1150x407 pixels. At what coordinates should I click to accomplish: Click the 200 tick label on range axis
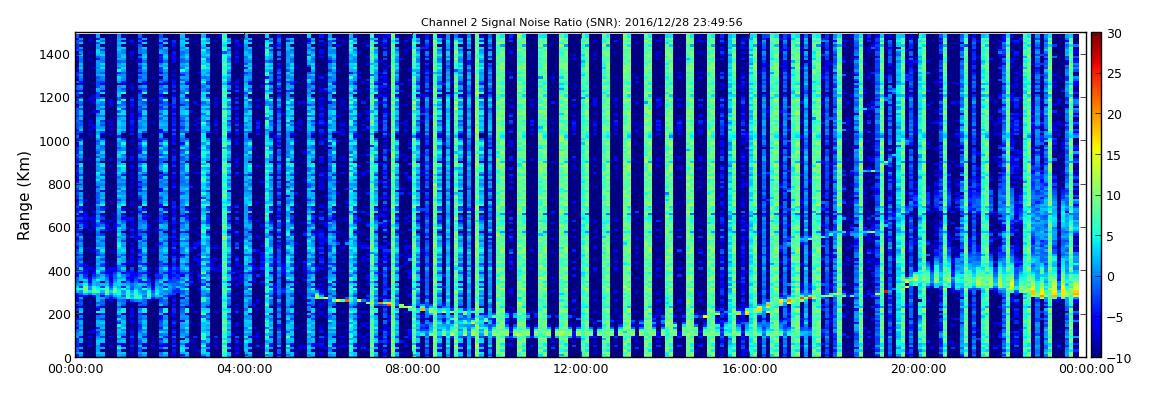click(x=60, y=315)
